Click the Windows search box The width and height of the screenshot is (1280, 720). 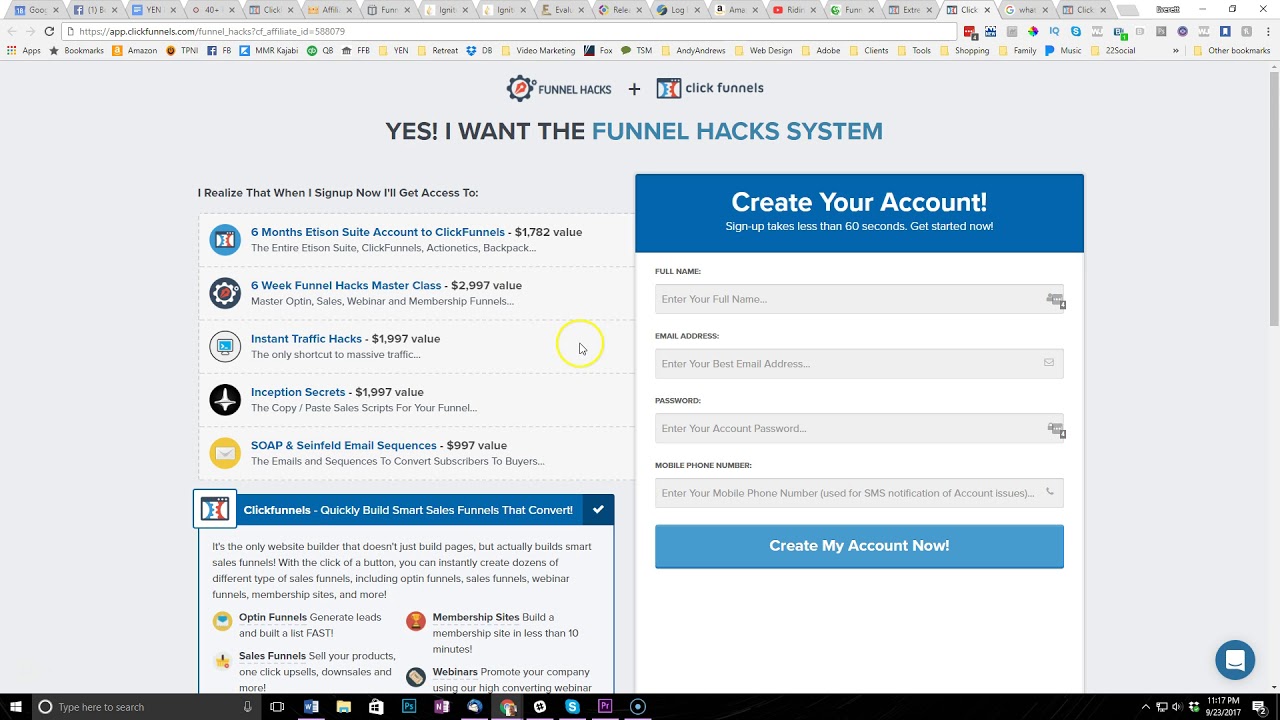(x=145, y=707)
